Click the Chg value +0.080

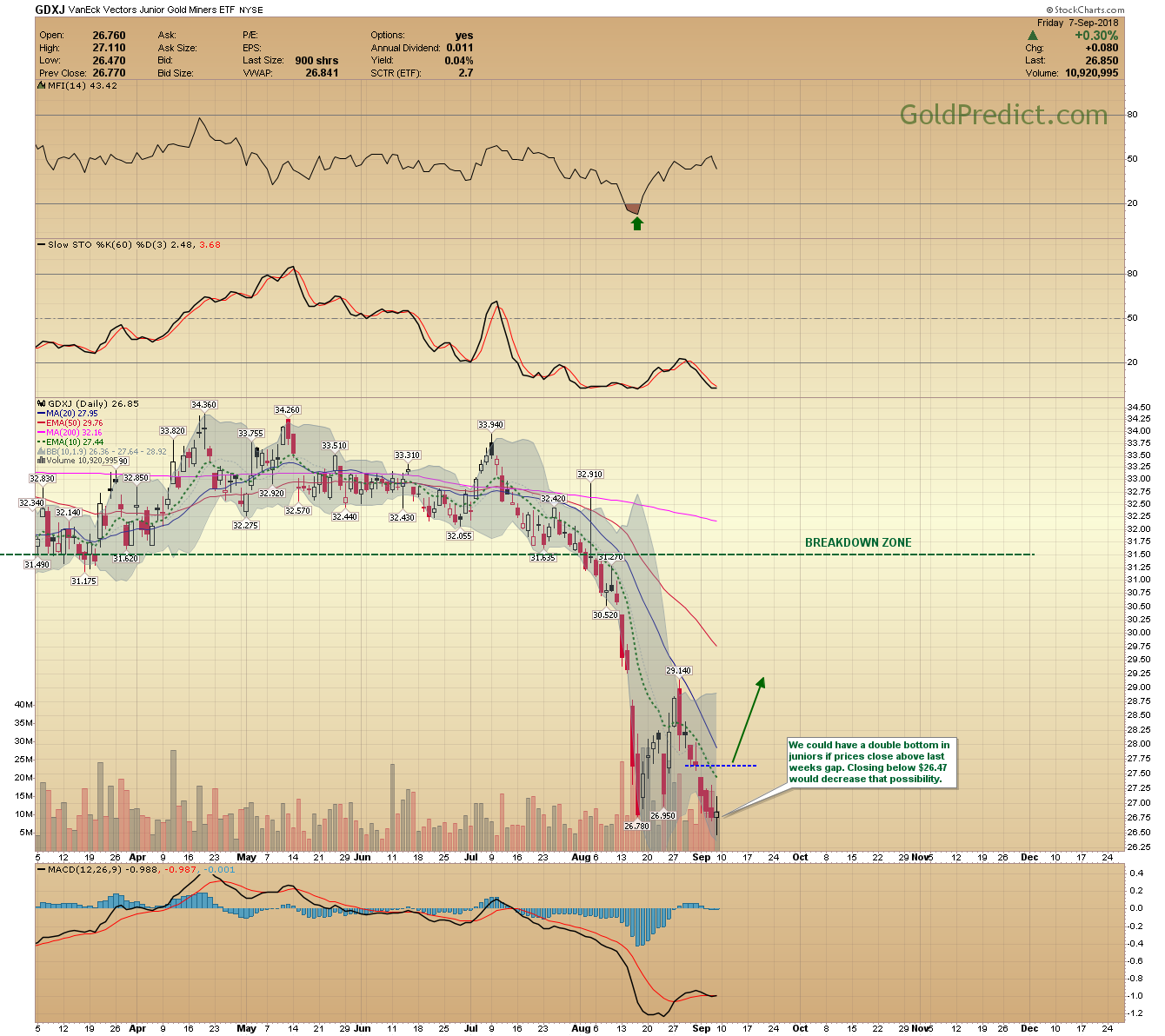[x=1101, y=48]
